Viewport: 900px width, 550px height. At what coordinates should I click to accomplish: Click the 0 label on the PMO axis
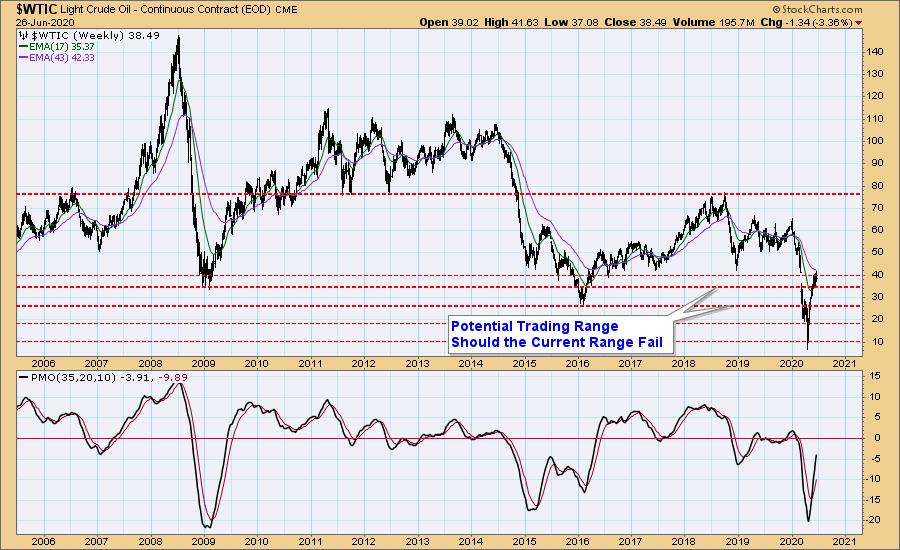[878, 438]
